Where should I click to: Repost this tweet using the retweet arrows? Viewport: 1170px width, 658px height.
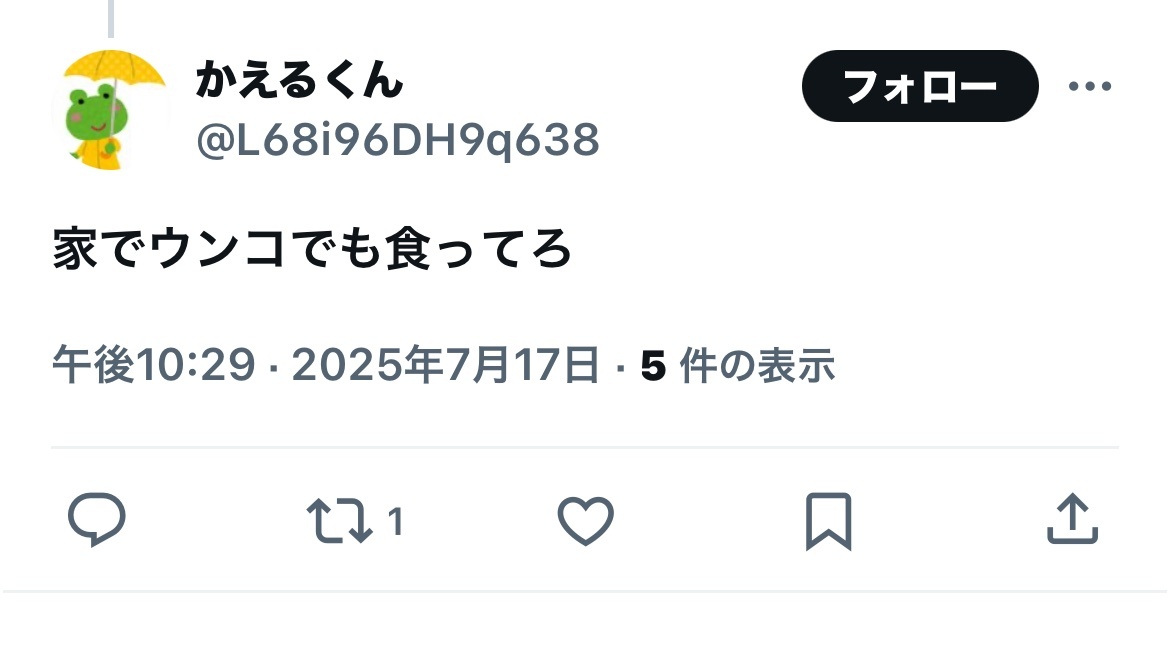(x=340, y=520)
